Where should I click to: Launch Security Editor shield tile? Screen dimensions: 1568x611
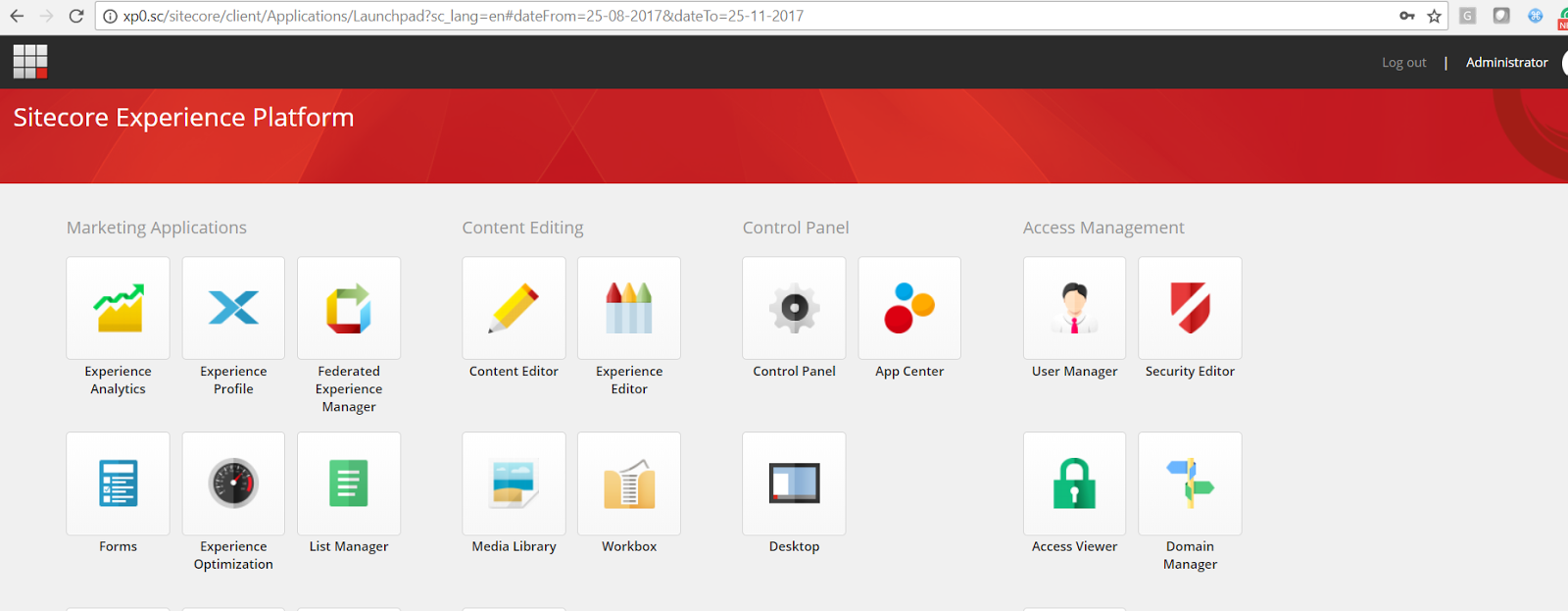point(1190,308)
